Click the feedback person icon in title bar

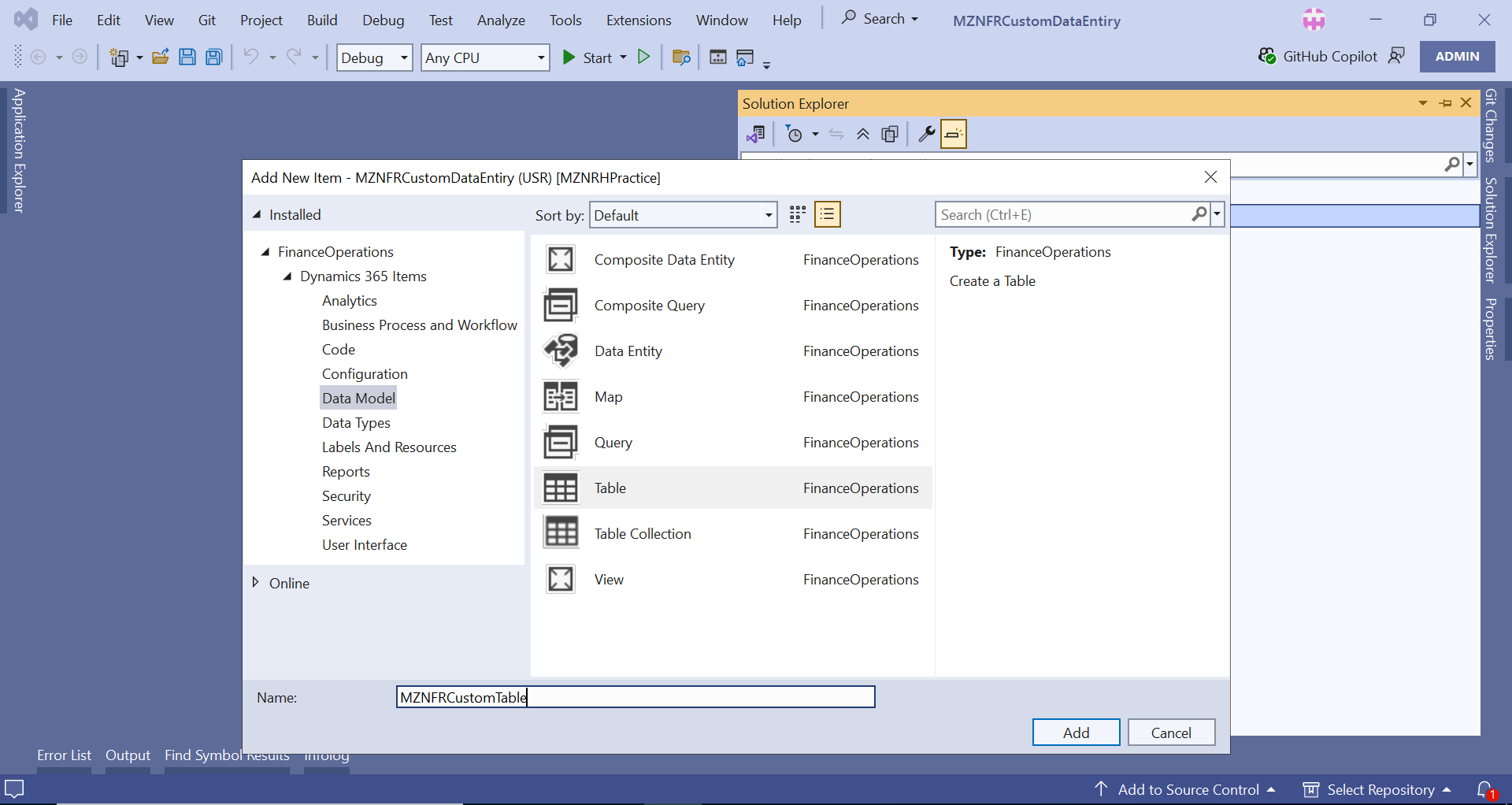[1396, 56]
